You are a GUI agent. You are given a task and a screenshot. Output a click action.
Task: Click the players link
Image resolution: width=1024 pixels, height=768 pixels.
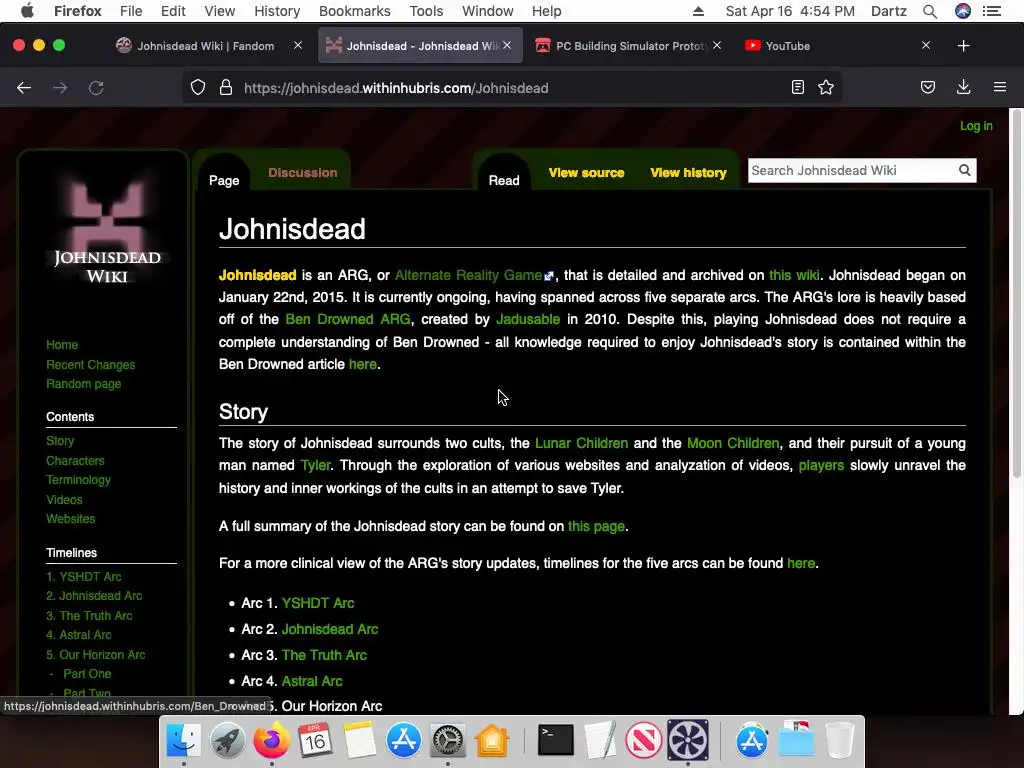[821, 465]
